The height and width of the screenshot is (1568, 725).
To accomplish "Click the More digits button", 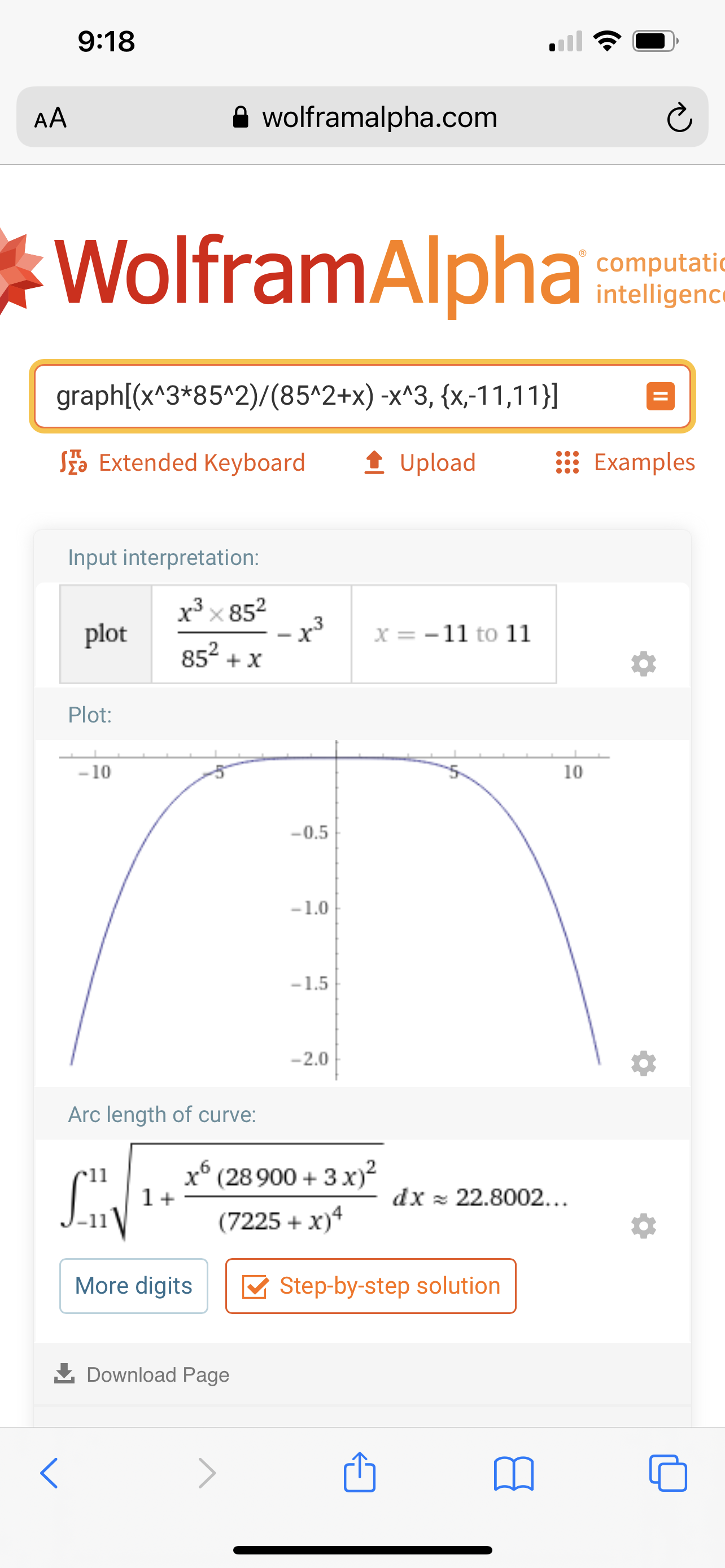I will 133,1286.
